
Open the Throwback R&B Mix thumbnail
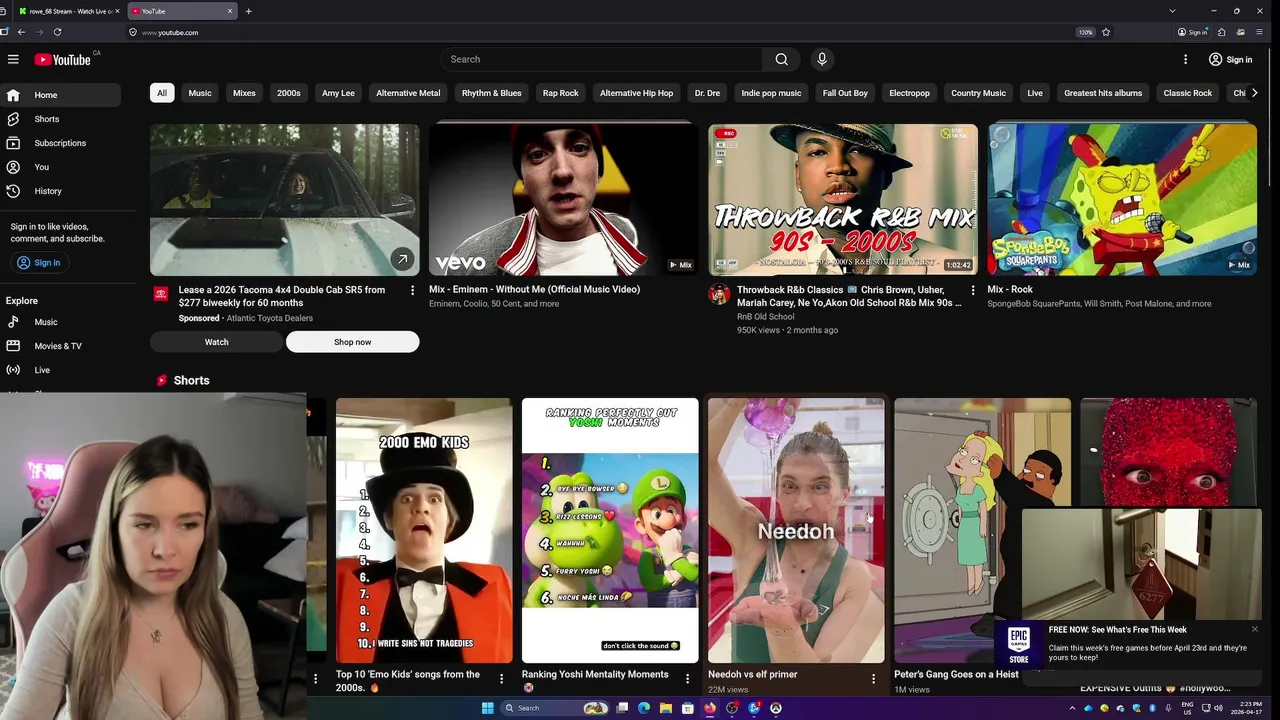click(x=843, y=199)
